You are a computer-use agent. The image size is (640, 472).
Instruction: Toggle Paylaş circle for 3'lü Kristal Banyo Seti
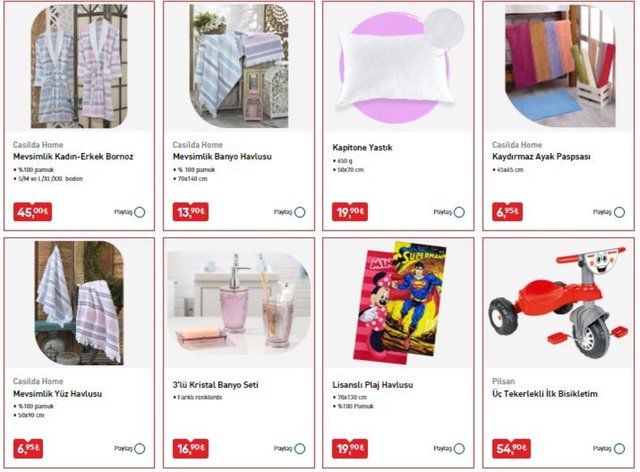[300, 449]
